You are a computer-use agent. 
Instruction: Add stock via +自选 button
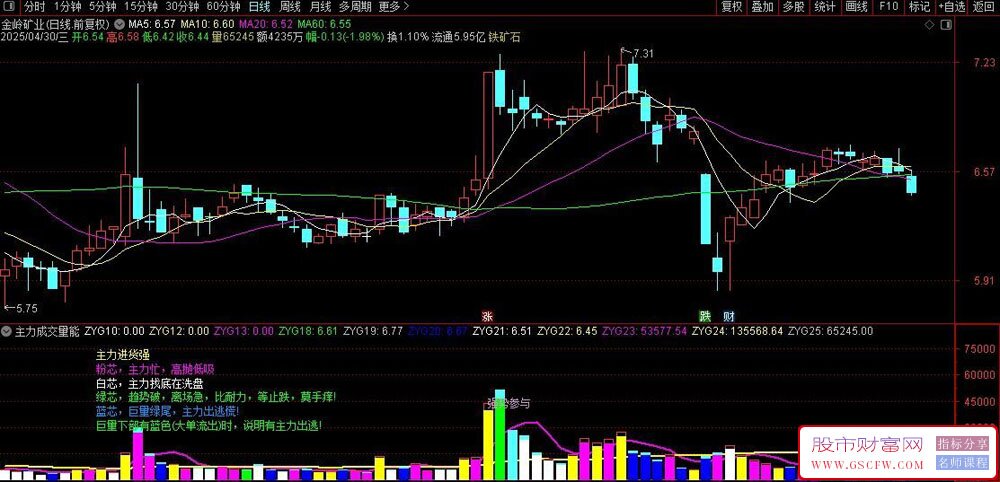(x=952, y=8)
